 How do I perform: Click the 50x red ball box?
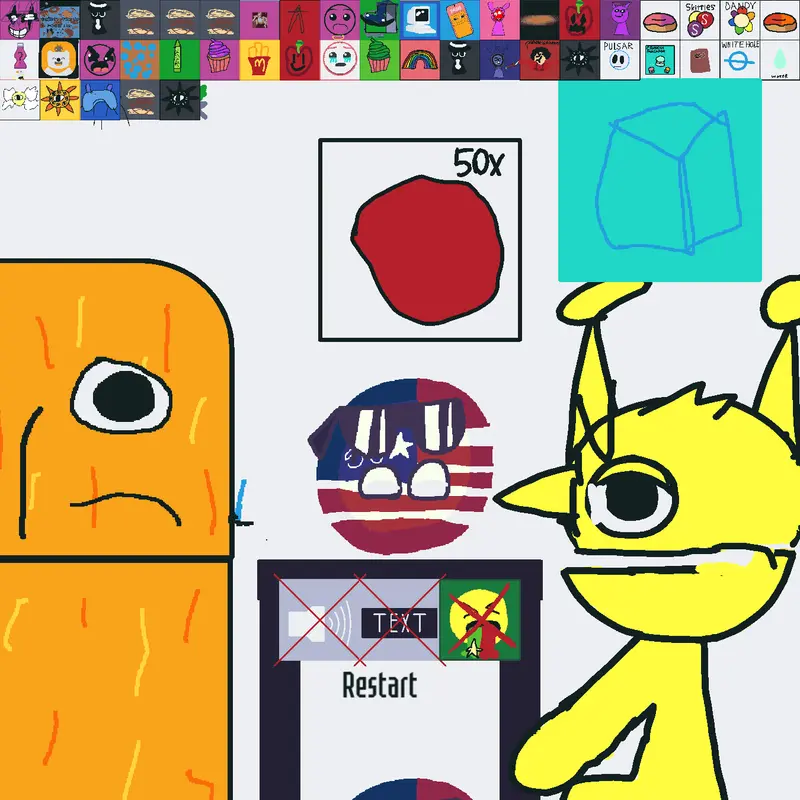click(420, 240)
